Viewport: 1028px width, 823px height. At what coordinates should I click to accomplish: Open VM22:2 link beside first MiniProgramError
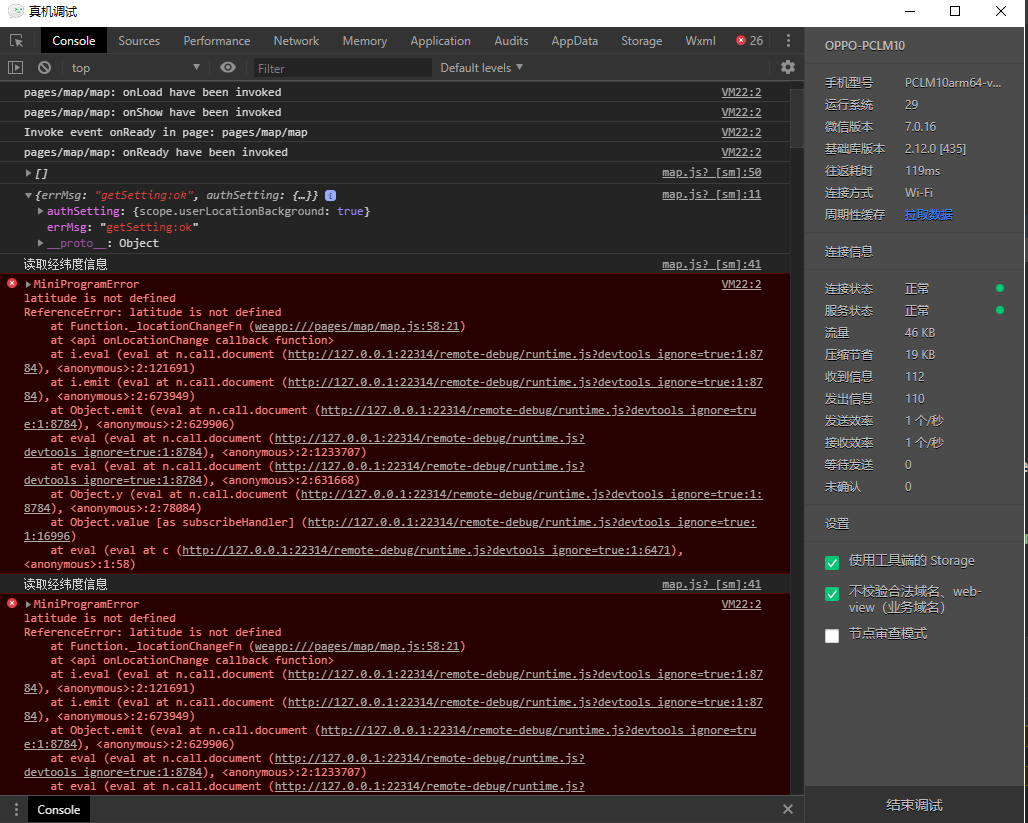pyautogui.click(x=741, y=284)
